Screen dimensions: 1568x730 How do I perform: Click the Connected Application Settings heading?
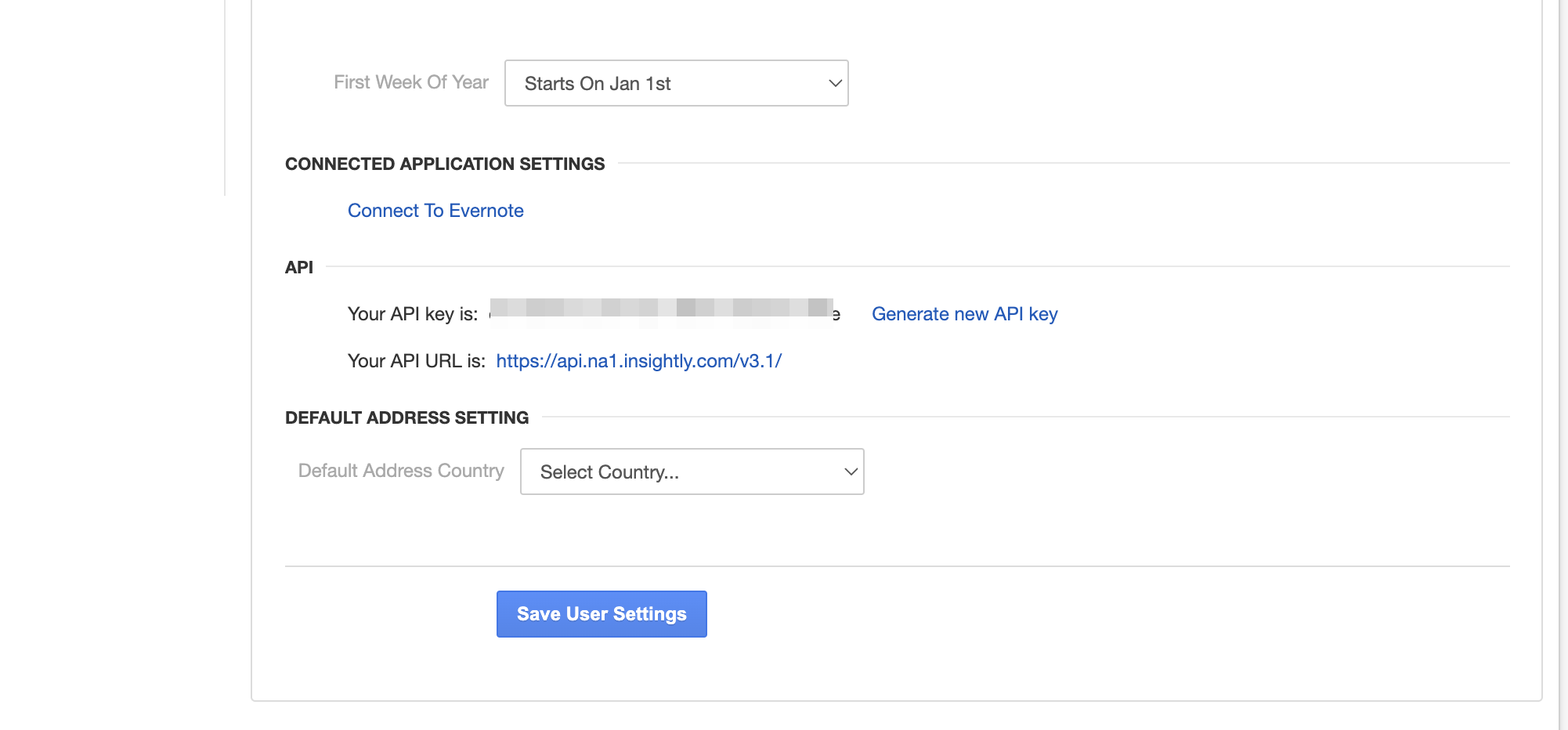pyautogui.click(x=445, y=164)
